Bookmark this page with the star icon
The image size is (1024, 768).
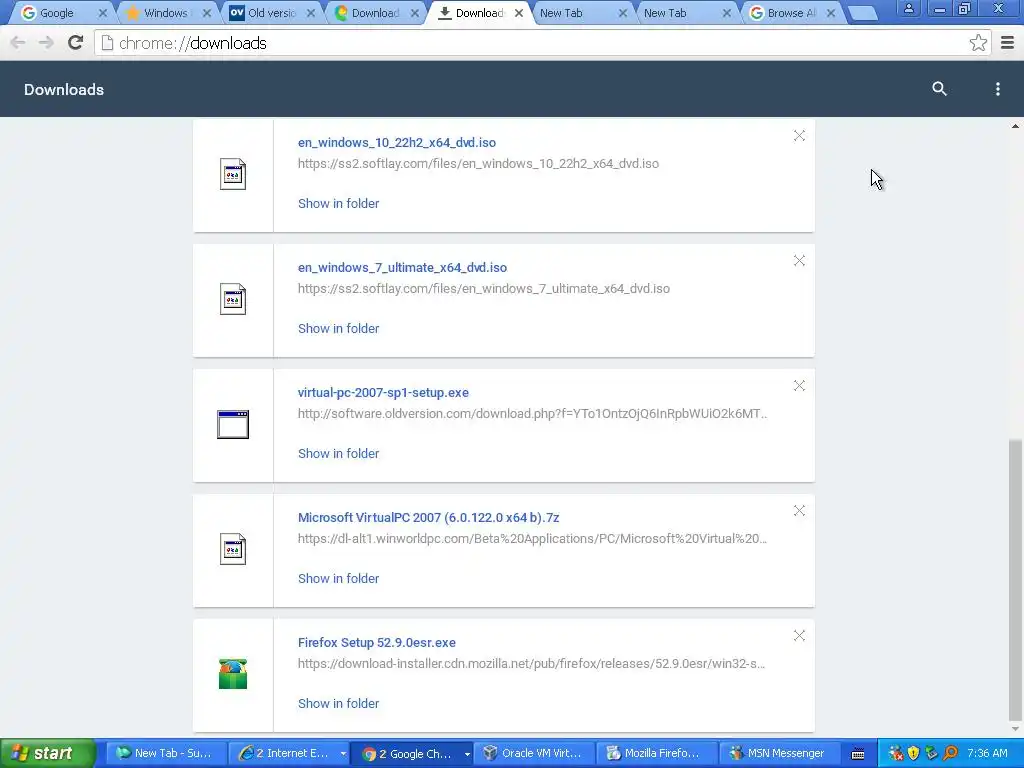[x=978, y=43]
